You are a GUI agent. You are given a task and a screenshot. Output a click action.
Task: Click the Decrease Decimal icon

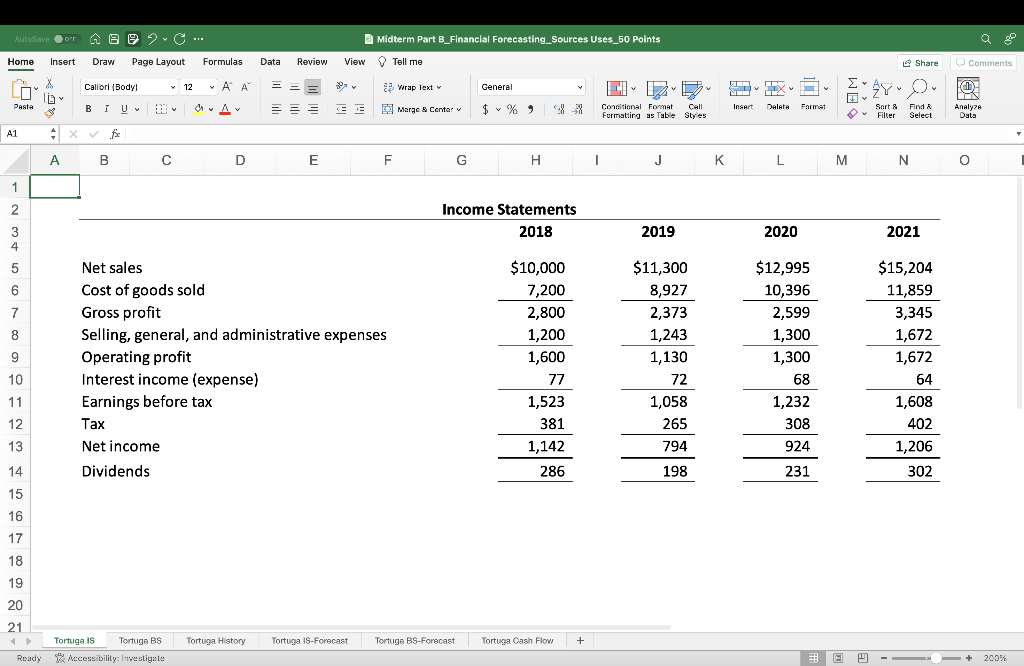[577, 109]
